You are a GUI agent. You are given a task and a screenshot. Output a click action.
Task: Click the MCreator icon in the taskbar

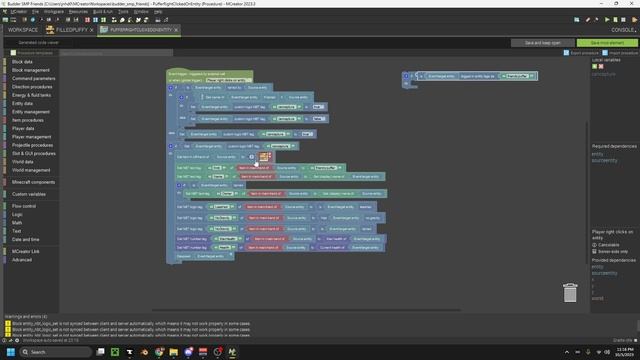click(x=232, y=352)
